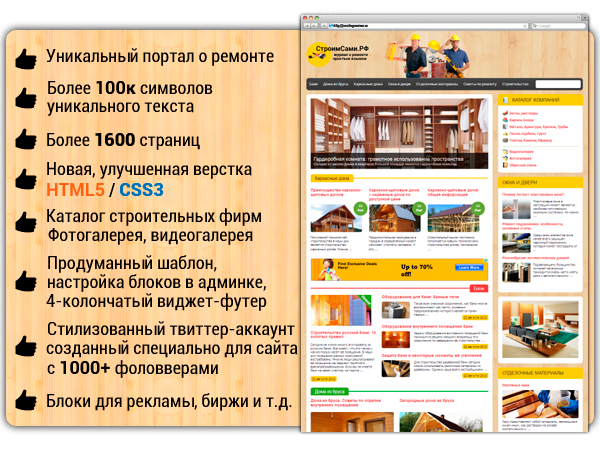The height and width of the screenshot is (457, 600).
Task: Open Оборудование для бани: банные печи link
Action: pyautogui.click(x=420, y=297)
